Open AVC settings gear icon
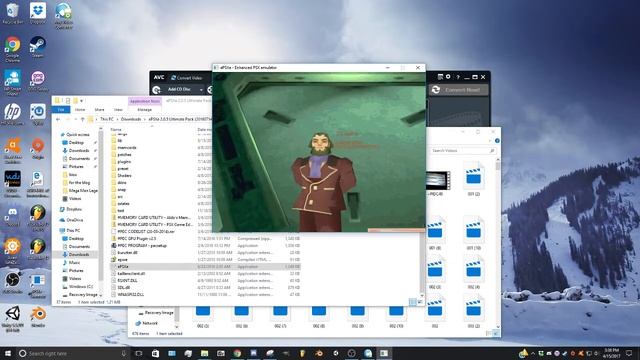Image resolution: width=640 pixels, height=360 pixels. pos(448,77)
